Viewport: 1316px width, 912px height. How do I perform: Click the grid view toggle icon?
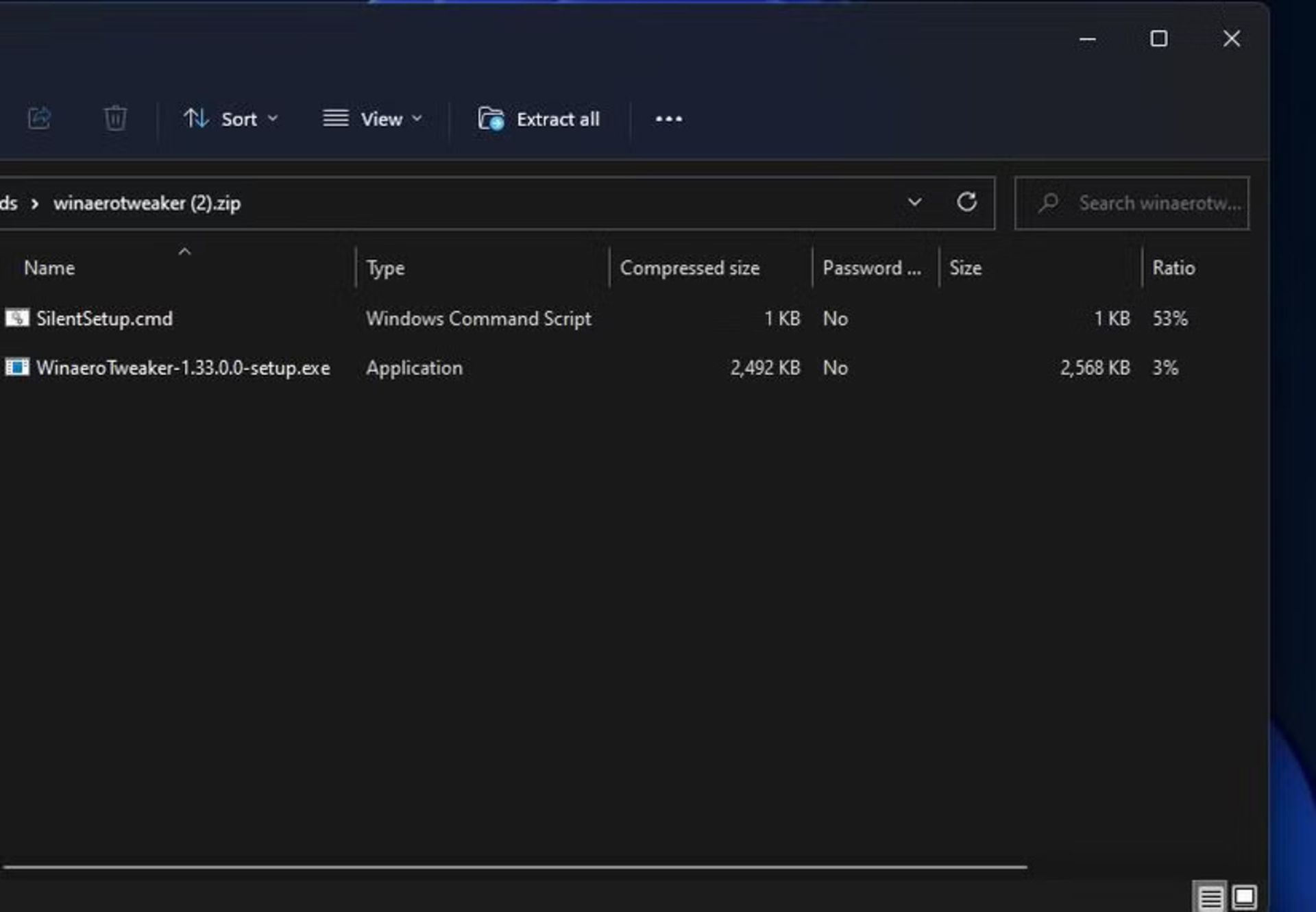[x=1244, y=896]
